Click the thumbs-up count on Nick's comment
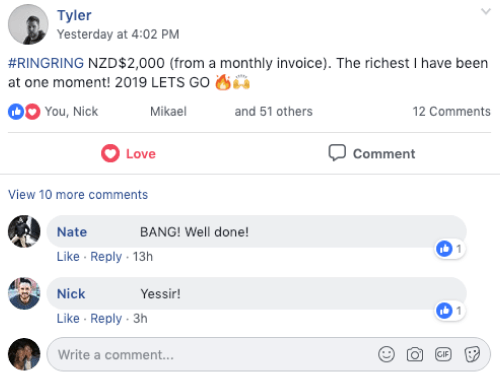Image resolution: width=500 pixels, height=377 pixels. point(450,311)
